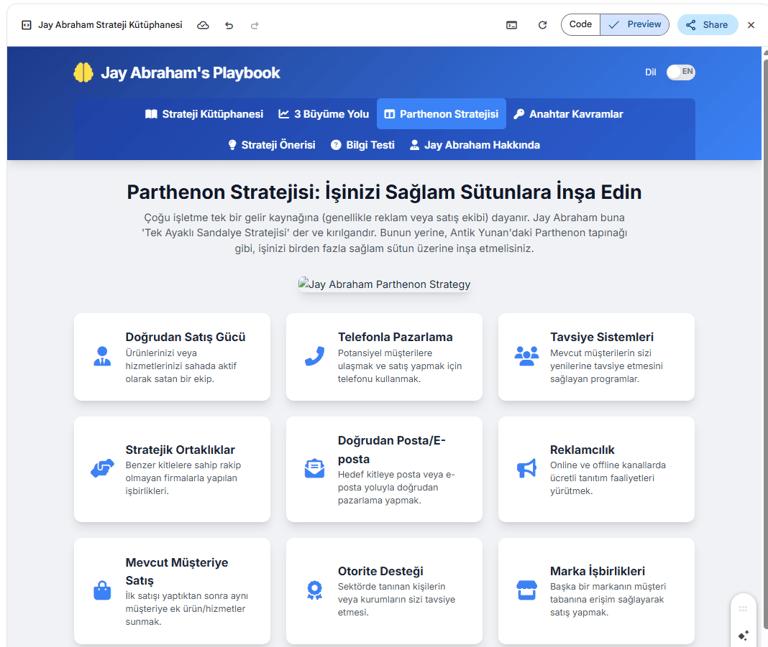Open the console panel icon
768x647 pixels.
point(511,25)
